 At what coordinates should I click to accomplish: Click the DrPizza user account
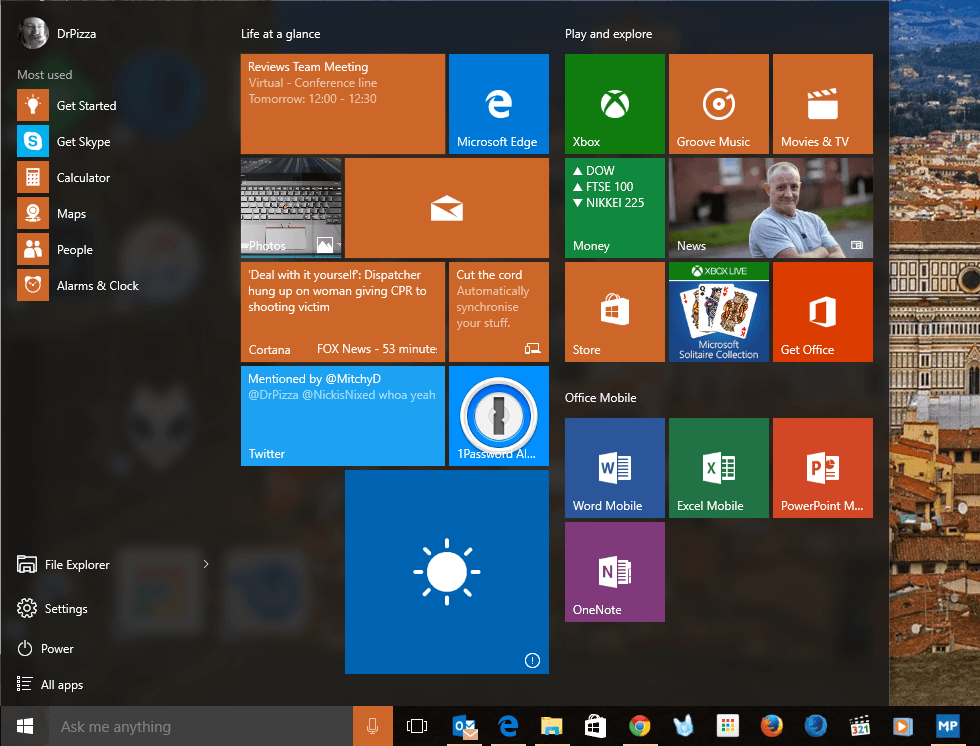click(58, 33)
